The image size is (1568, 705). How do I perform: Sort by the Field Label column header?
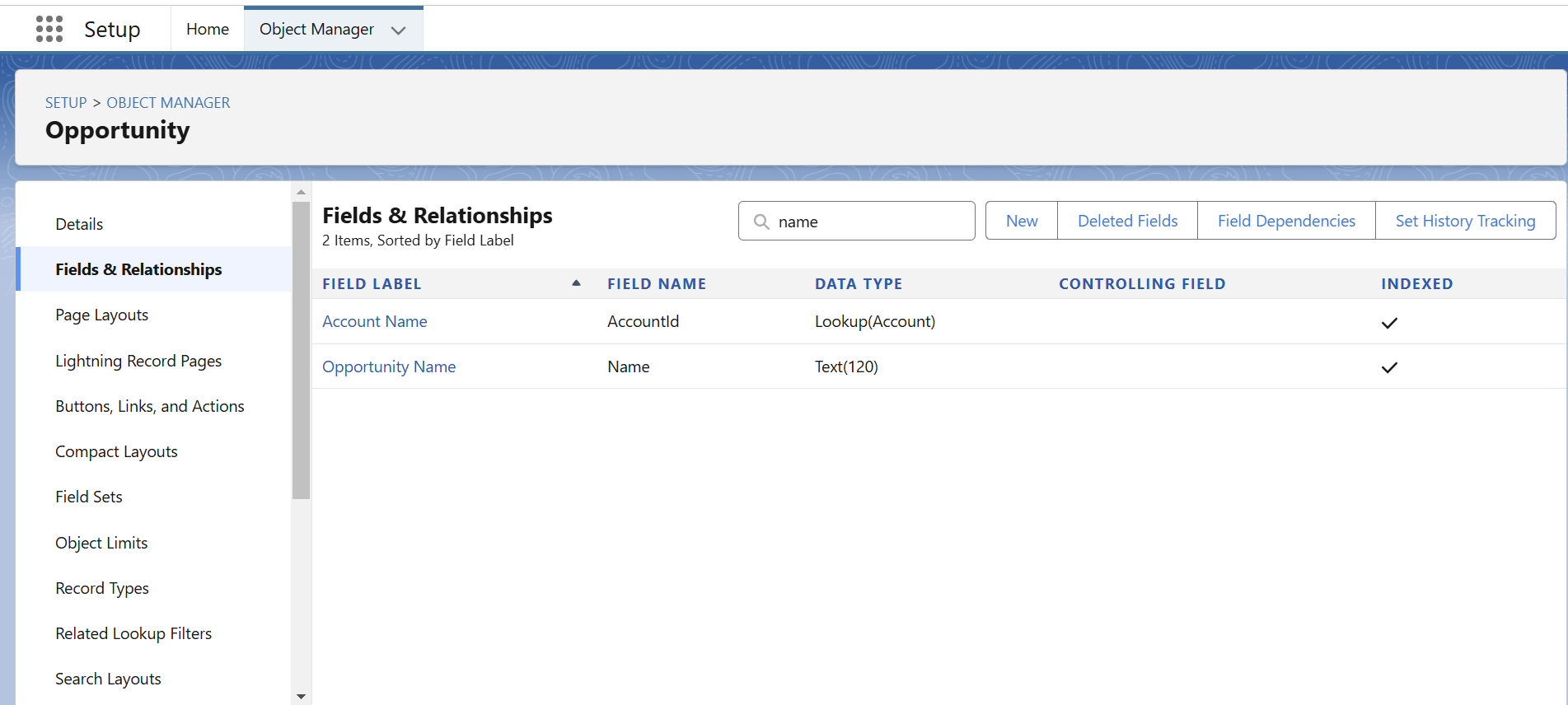click(372, 284)
